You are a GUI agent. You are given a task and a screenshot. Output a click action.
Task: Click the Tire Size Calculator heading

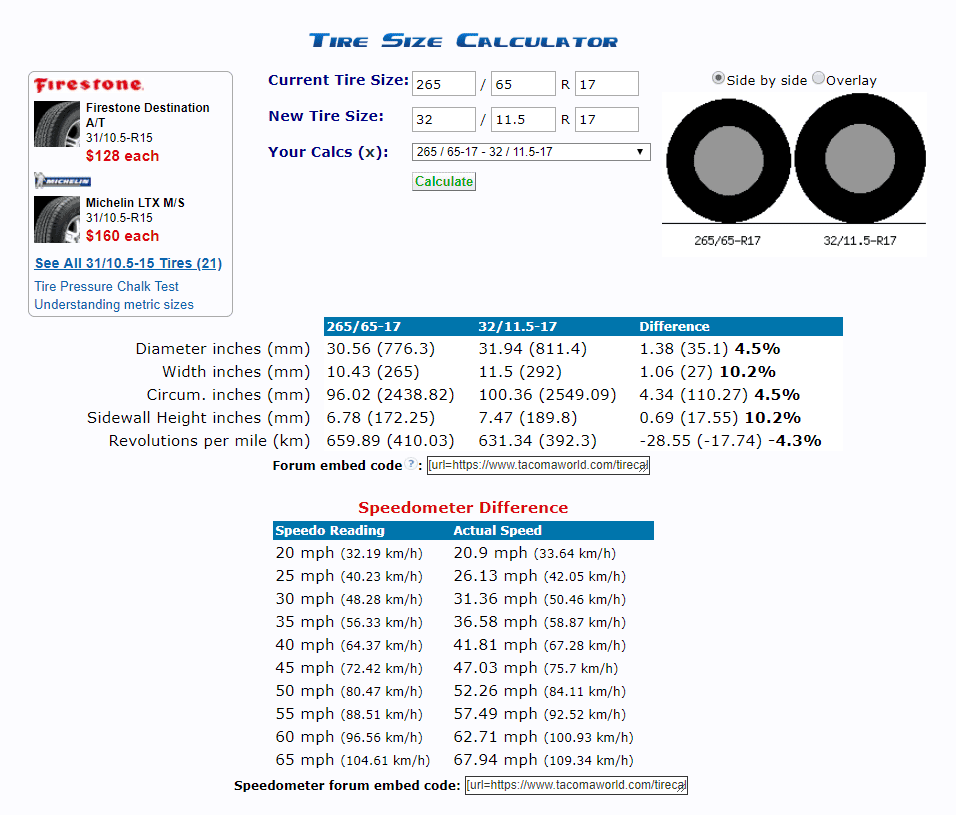pos(463,41)
